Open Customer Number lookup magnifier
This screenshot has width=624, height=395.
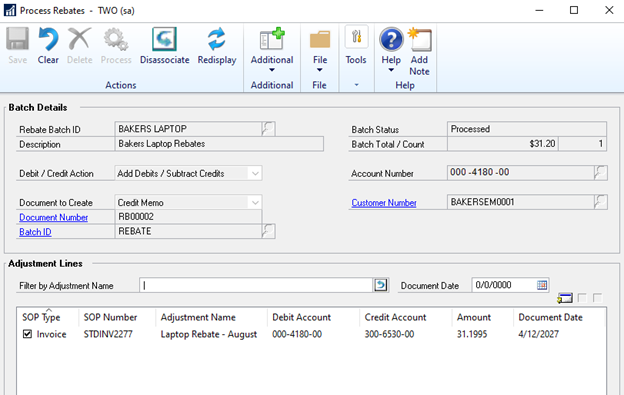[x=601, y=202]
